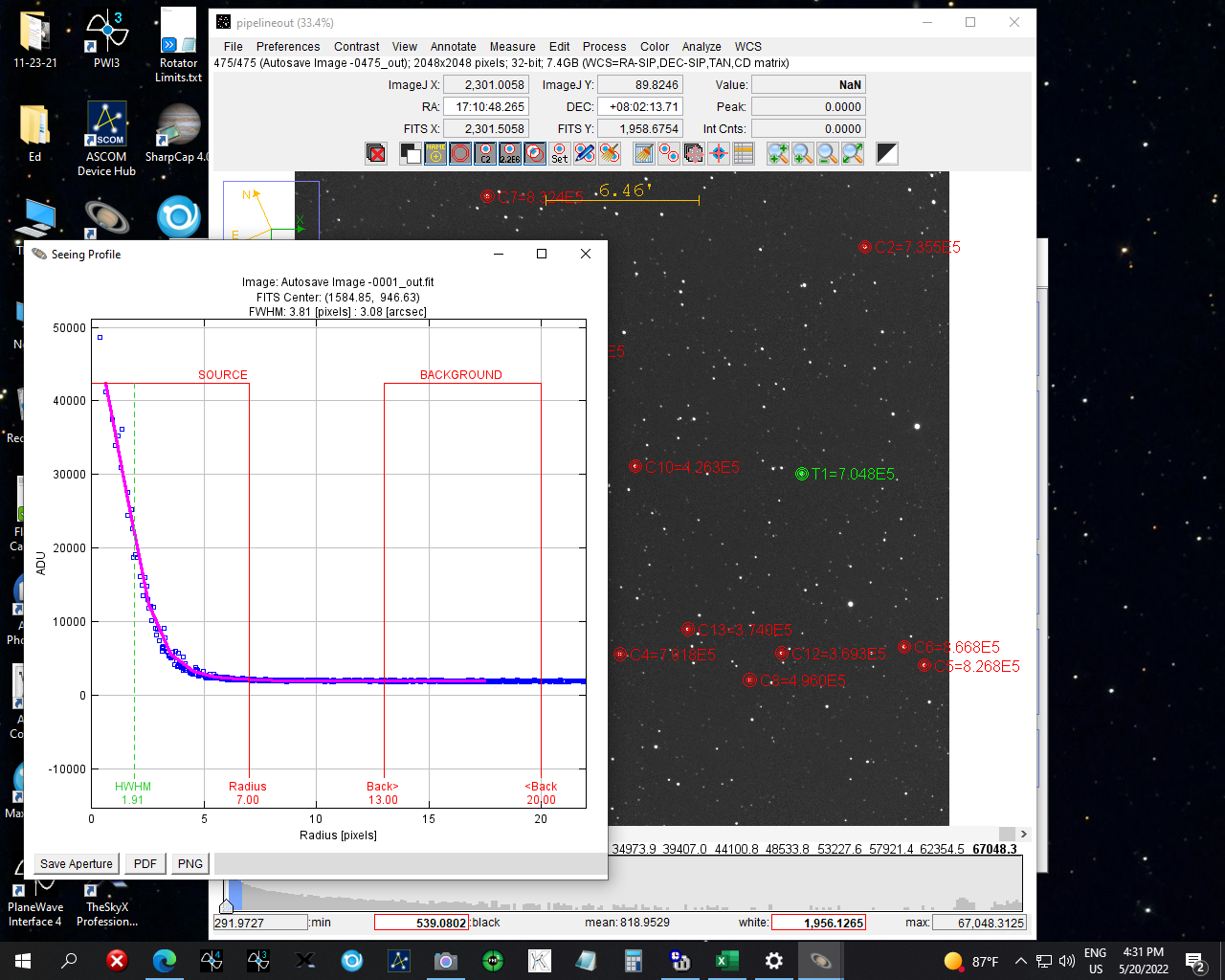
Task: Click the delete slice icon in toolbar
Action: click(x=376, y=153)
